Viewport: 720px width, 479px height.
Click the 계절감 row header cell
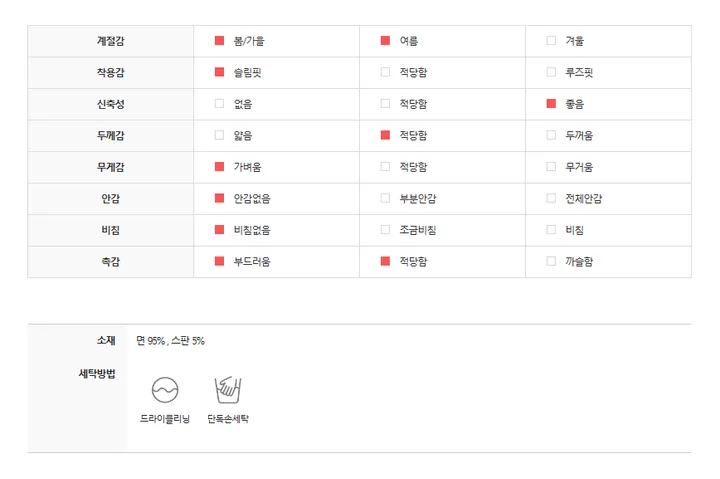pyautogui.click(x=111, y=41)
